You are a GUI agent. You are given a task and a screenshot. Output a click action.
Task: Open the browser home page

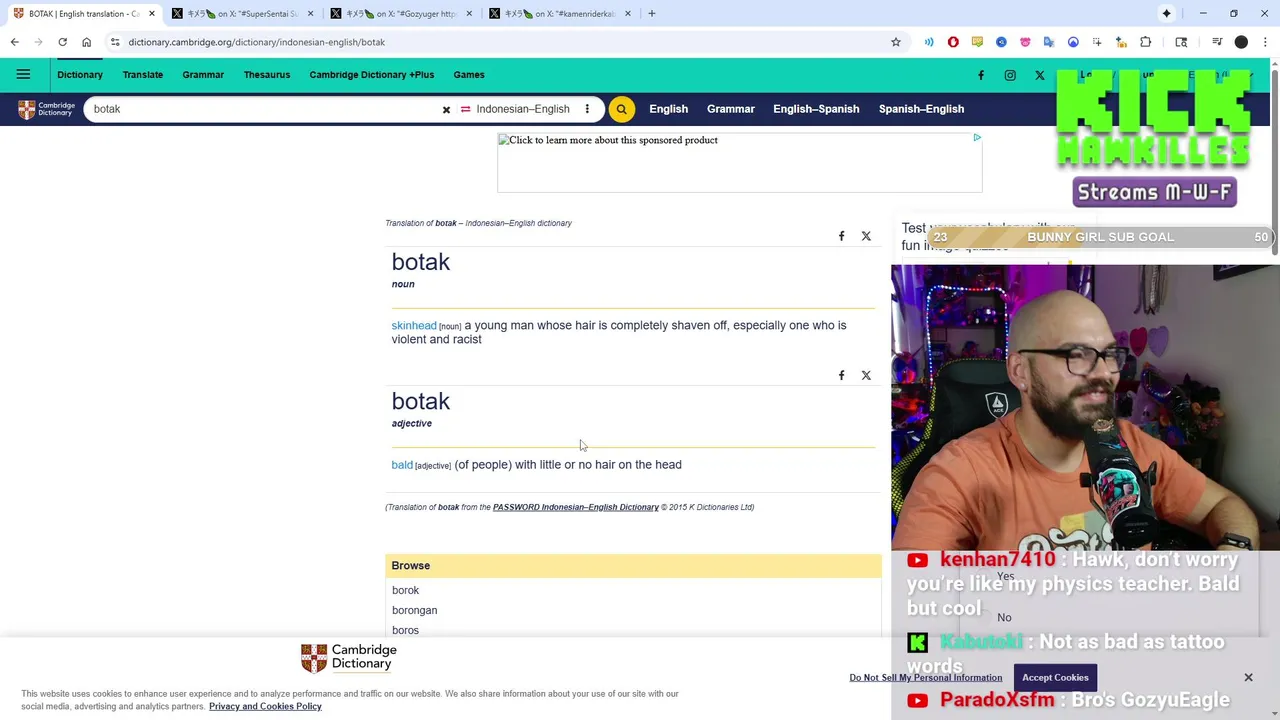[86, 42]
